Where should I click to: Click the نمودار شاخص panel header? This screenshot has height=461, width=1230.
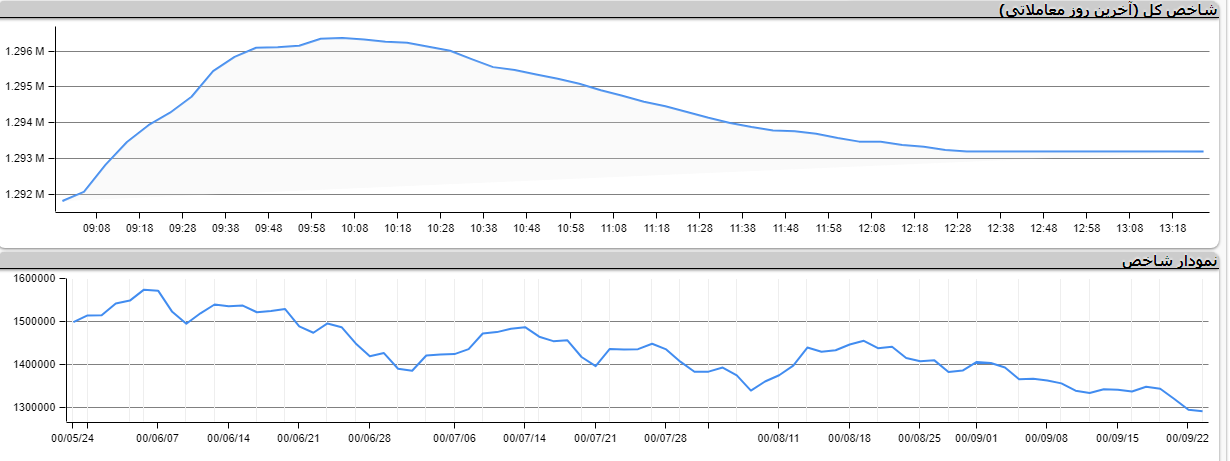(x=1169, y=261)
